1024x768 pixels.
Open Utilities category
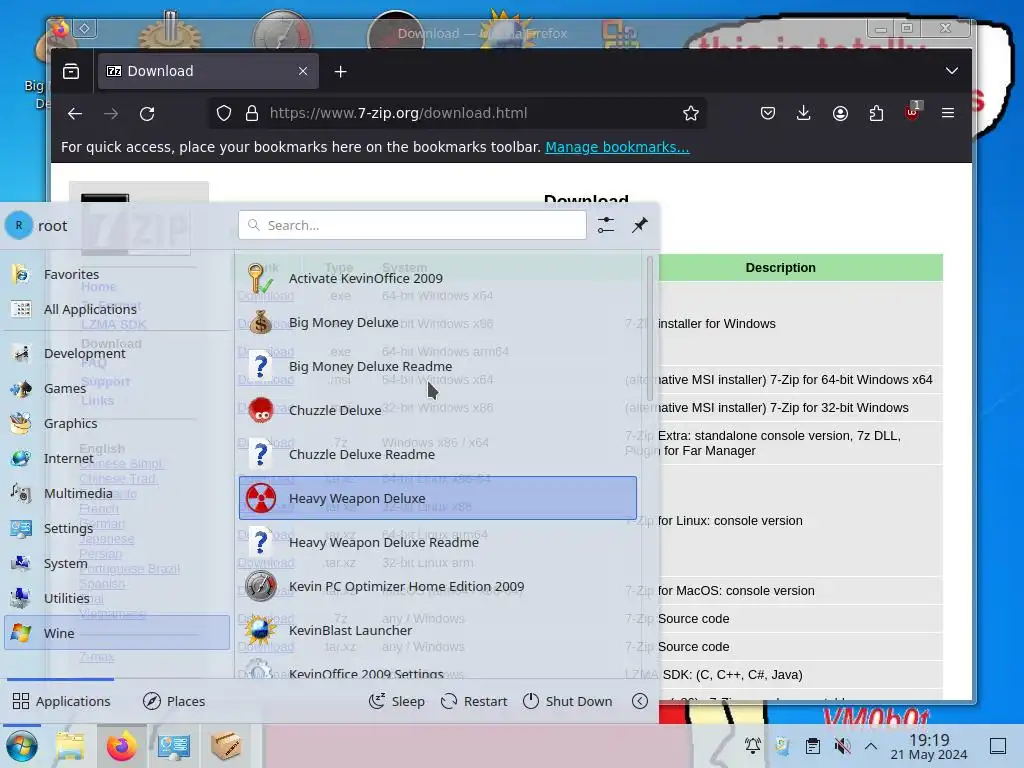coord(117,598)
